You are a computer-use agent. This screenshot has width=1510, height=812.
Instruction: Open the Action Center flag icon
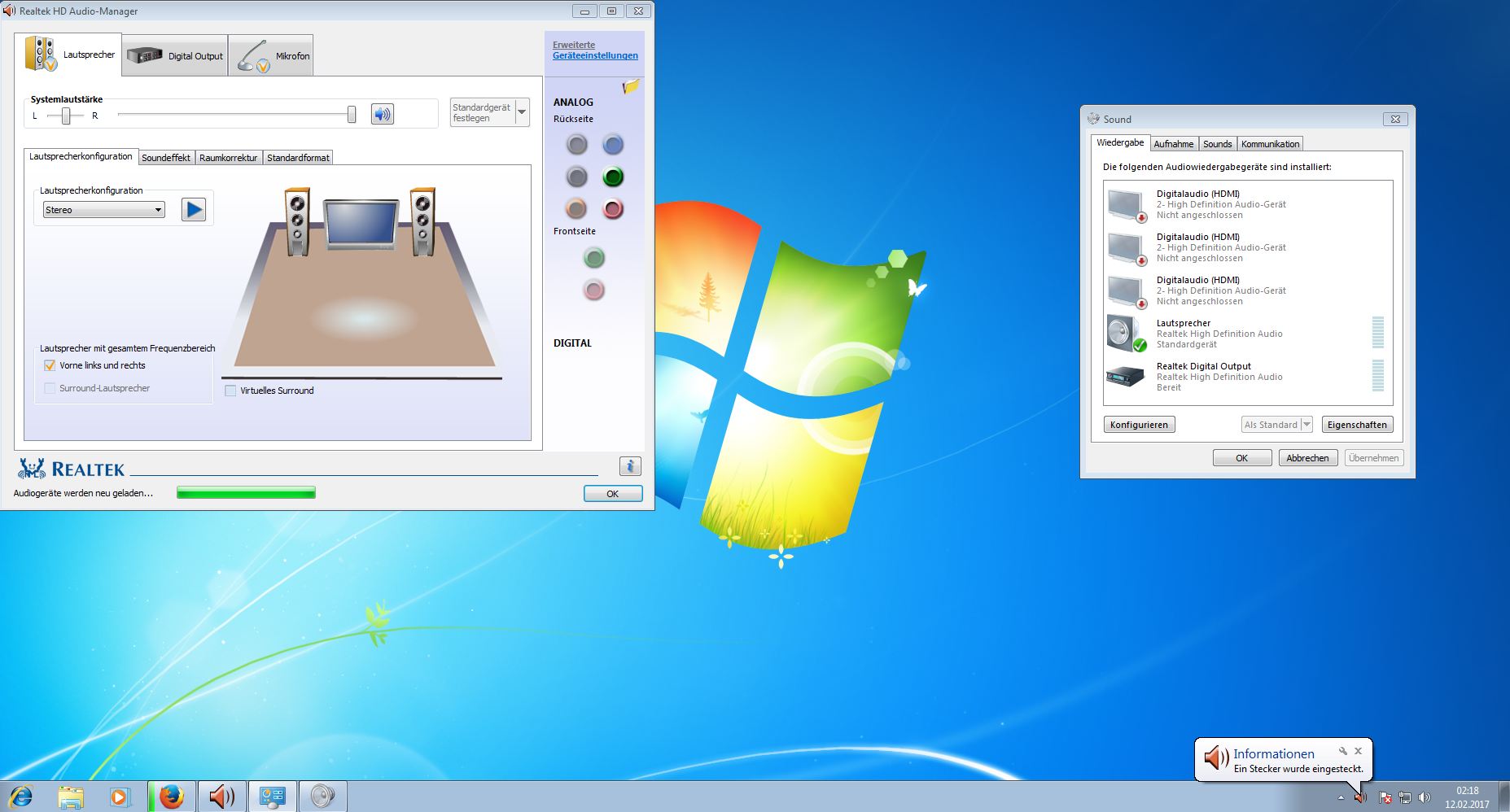point(1384,798)
